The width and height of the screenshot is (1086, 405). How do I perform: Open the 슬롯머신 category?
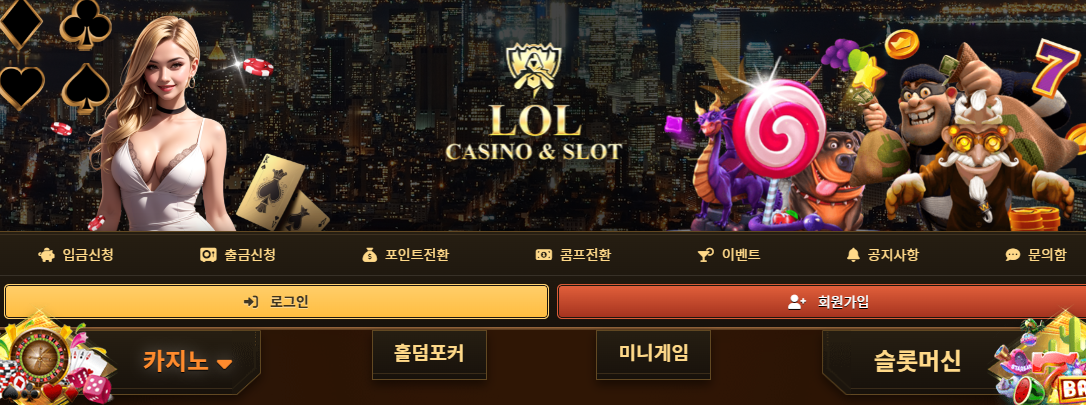click(x=918, y=361)
